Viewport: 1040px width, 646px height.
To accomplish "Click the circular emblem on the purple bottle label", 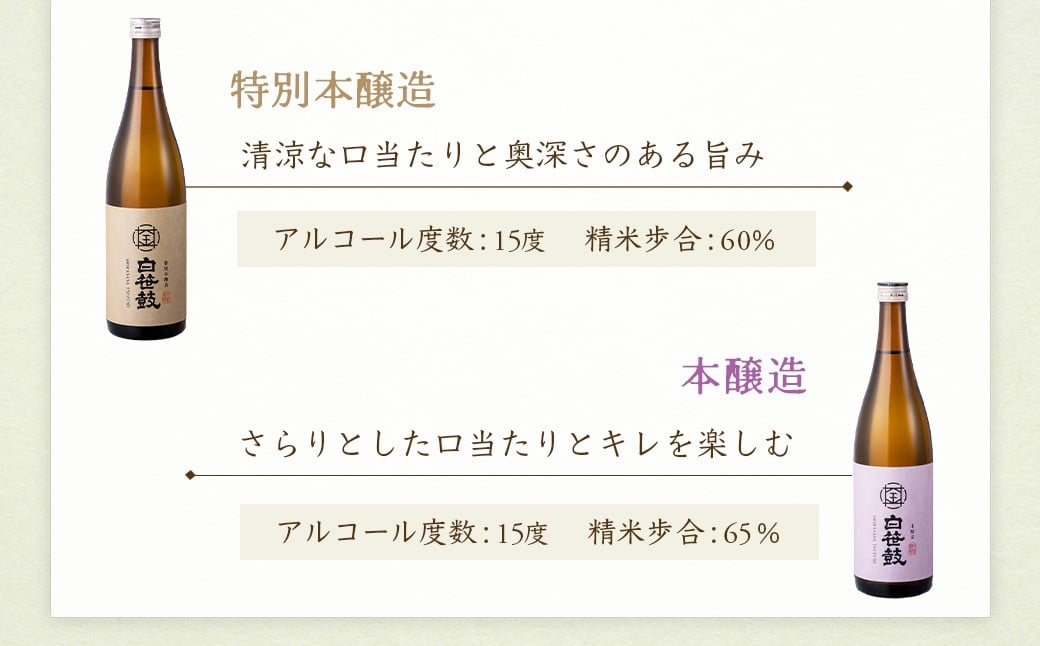I will click(x=893, y=495).
